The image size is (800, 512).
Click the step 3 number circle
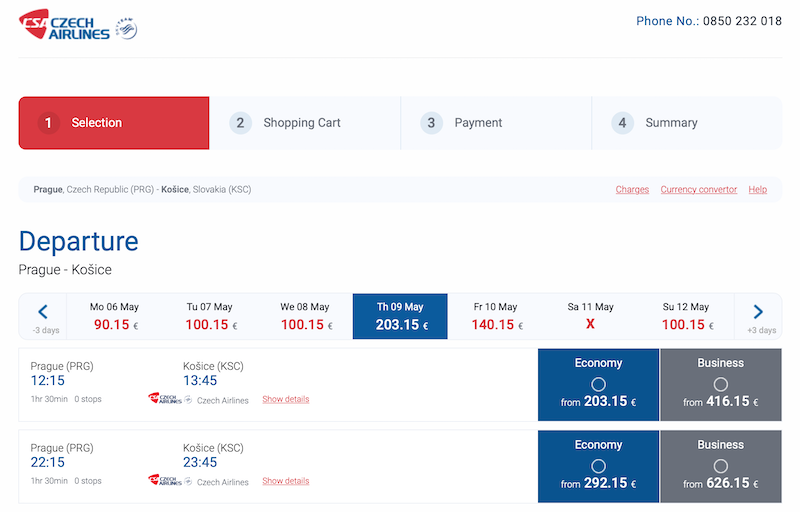coord(431,123)
